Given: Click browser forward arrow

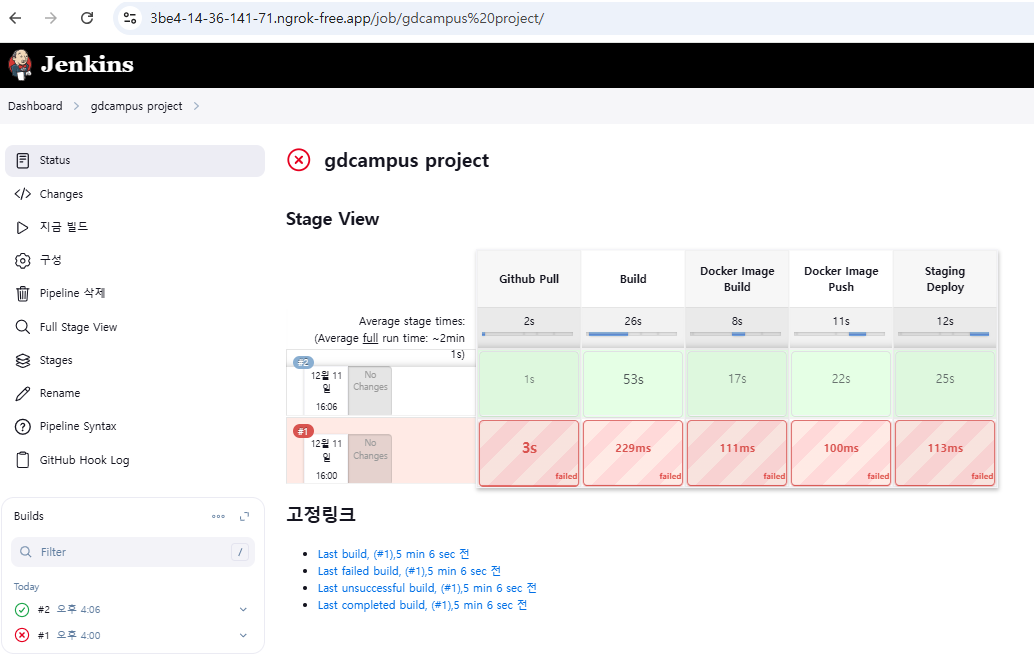Looking at the screenshot, I should pos(51,18).
